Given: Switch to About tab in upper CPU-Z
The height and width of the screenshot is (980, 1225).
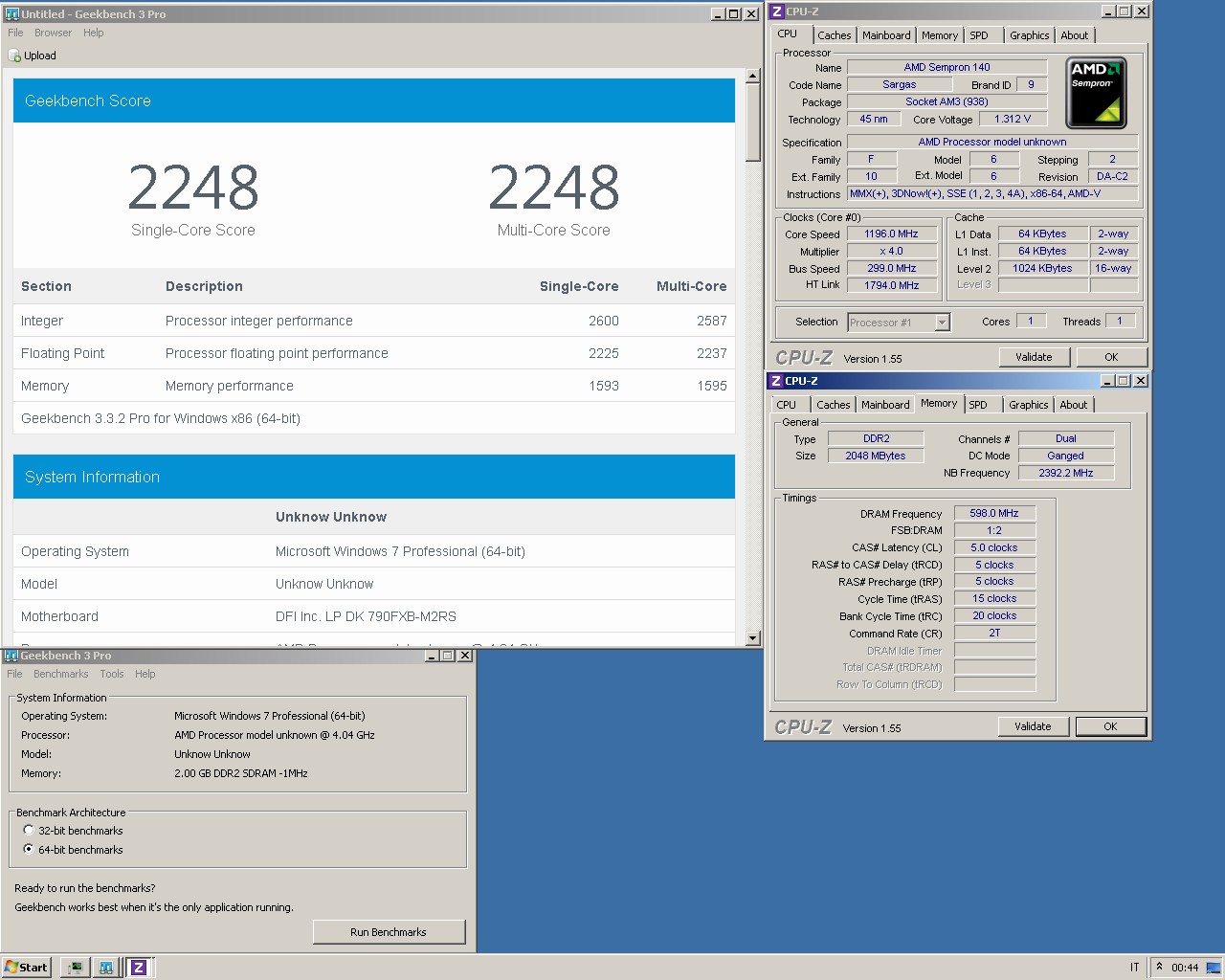Looking at the screenshot, I should pyautogui.click(x=1074, y=35).
